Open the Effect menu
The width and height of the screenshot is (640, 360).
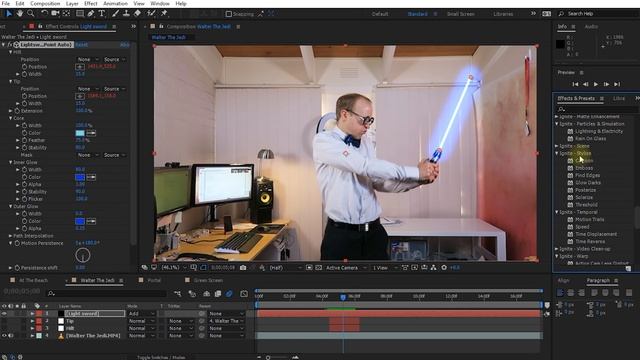point(91,4)
